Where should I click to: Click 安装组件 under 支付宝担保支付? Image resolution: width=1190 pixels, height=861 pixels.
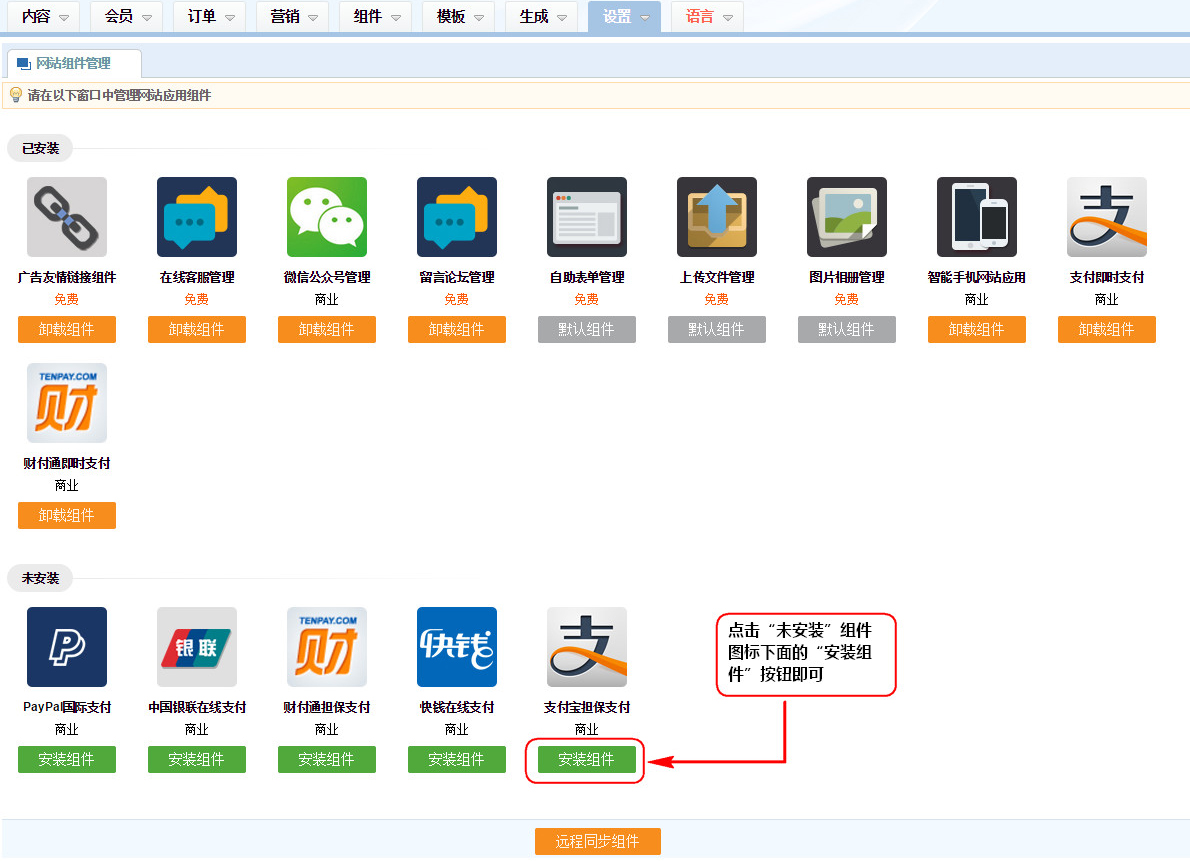(587, 760)
